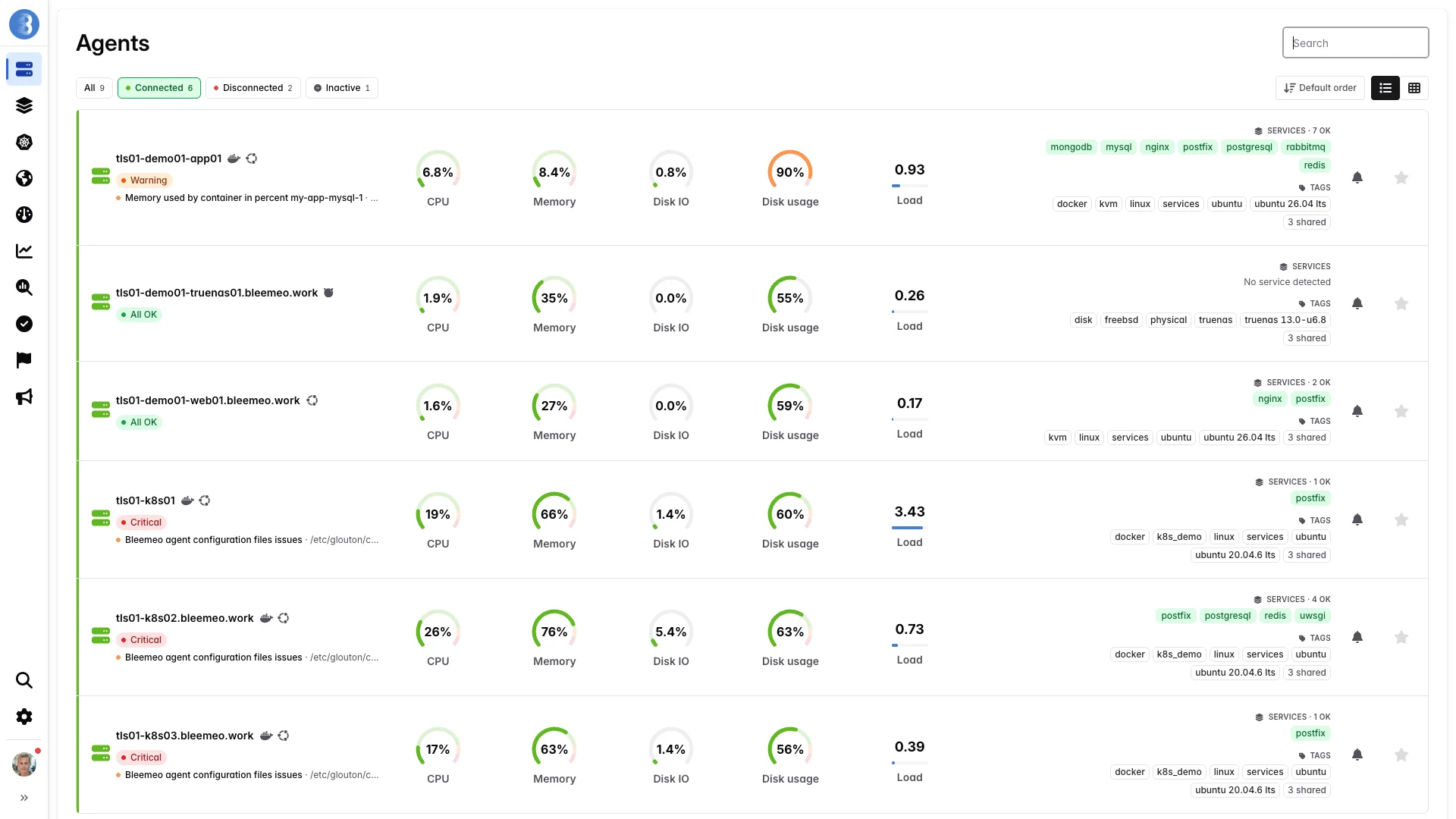This screenshot has height=819, width=1456.
Task: Open the megaphone icon in sidebar
Action: tap(24, 397)
